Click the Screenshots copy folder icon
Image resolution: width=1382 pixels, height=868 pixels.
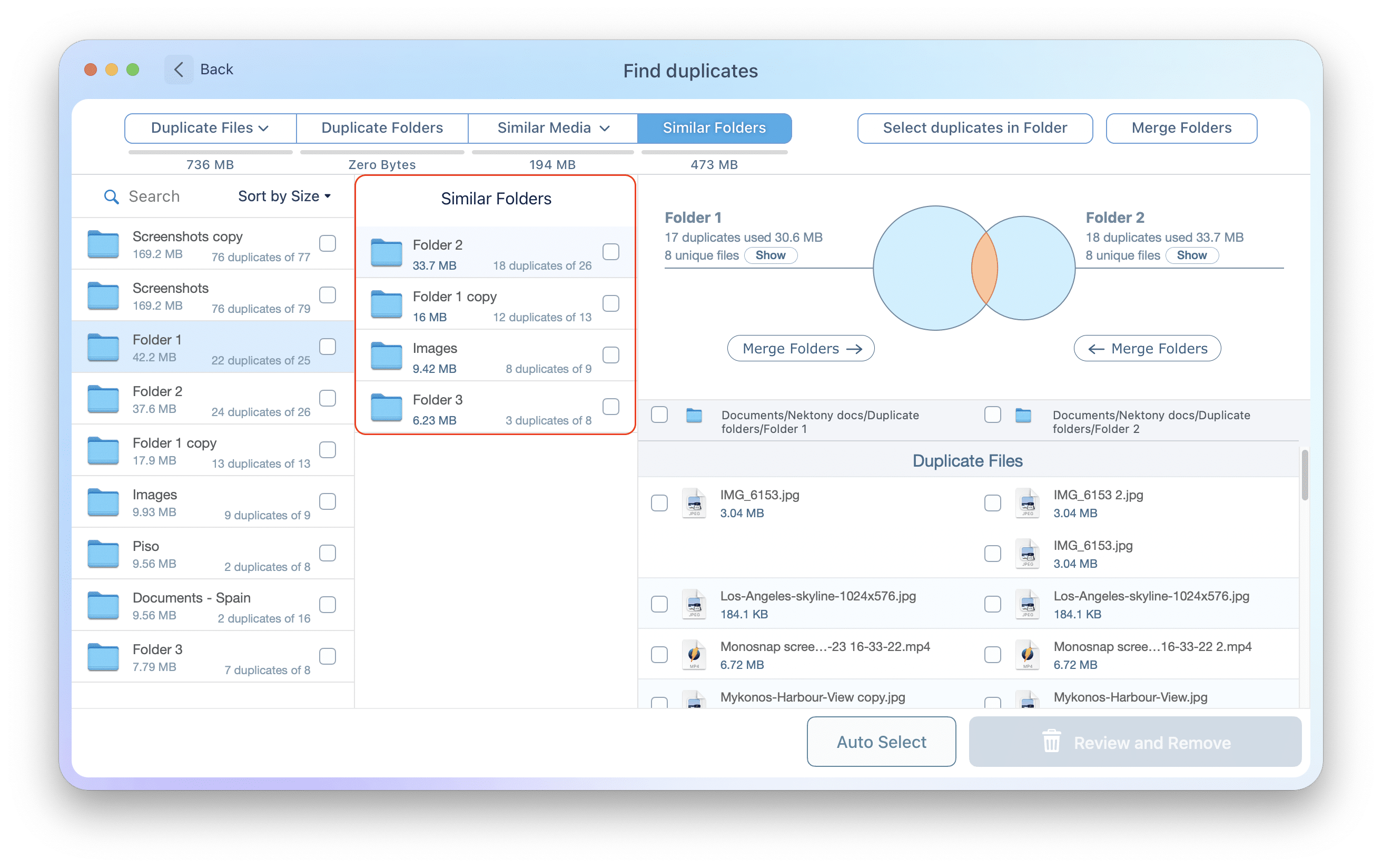[x=103, y=244]
